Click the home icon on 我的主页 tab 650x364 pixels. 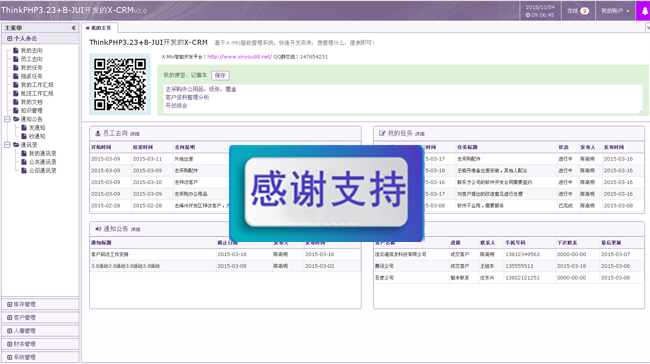tap(87, 28)
